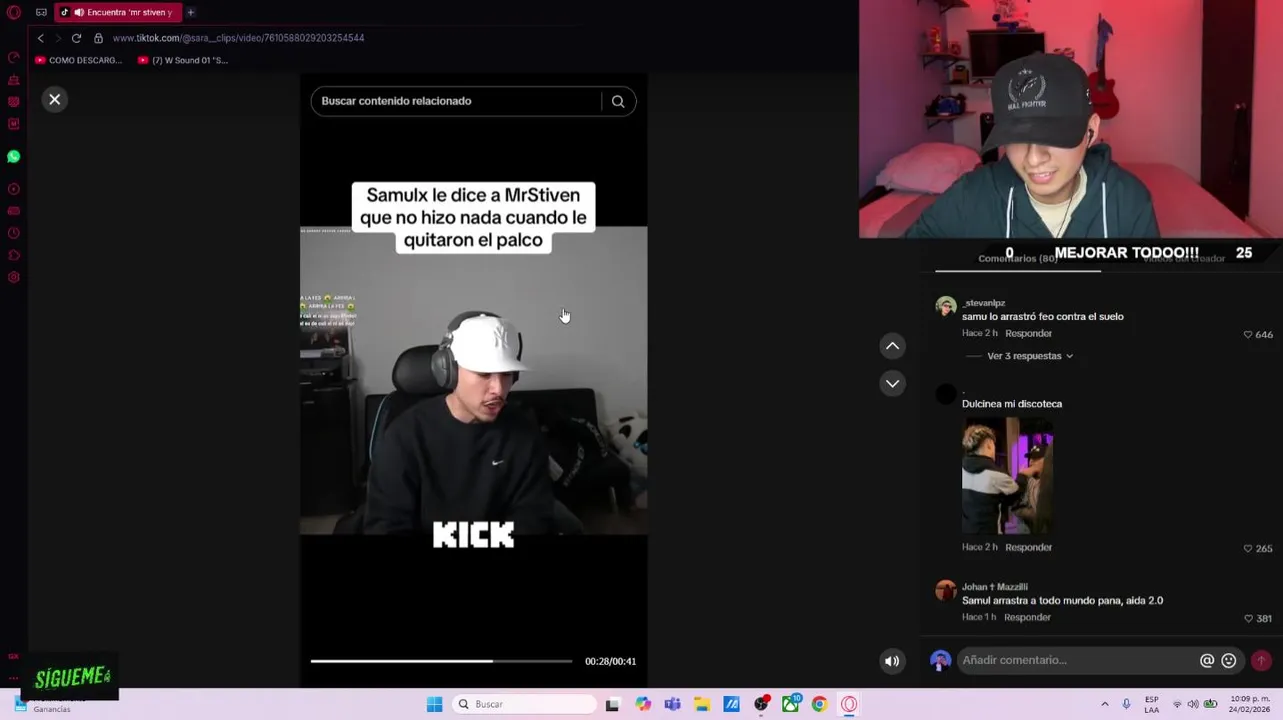Click the search magnifier icon in video

click(618, 101)
